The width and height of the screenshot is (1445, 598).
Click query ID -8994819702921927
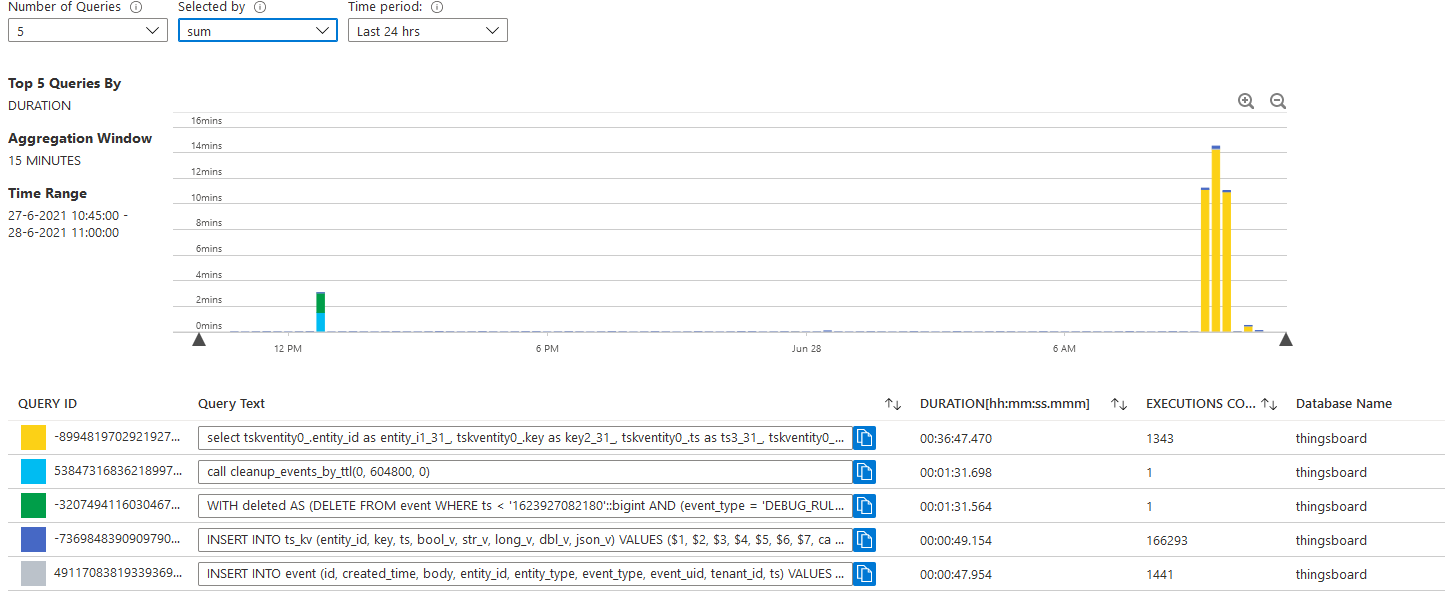tap(118, 438)
